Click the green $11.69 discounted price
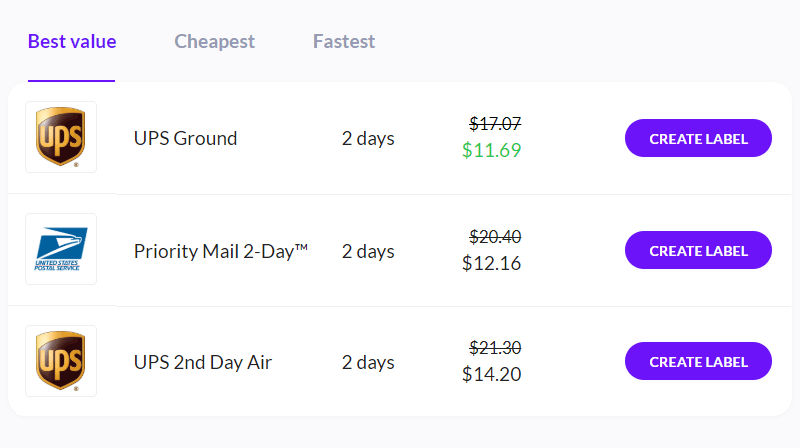Screen dimensions: 800x448 [x=491, y=150]
